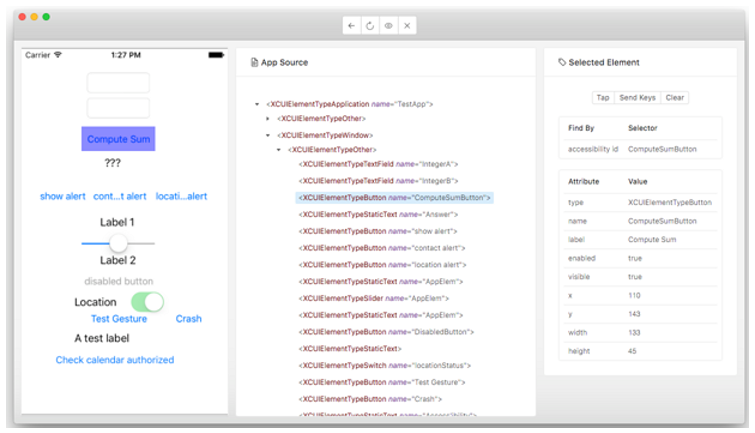This screenshot has height=433, width=755.
Task: Click the Test Gesture link
Action: click(119, 319)
